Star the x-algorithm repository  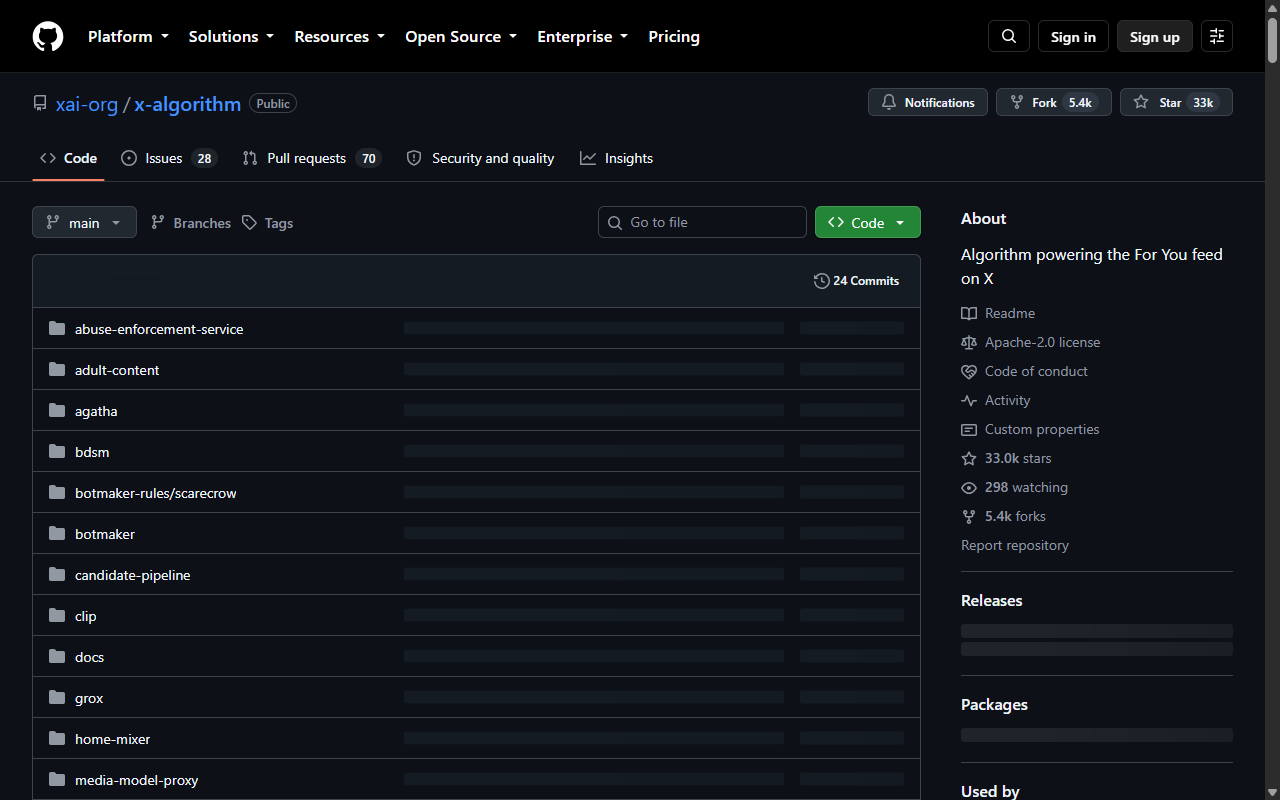click(x=1176, y=102)
